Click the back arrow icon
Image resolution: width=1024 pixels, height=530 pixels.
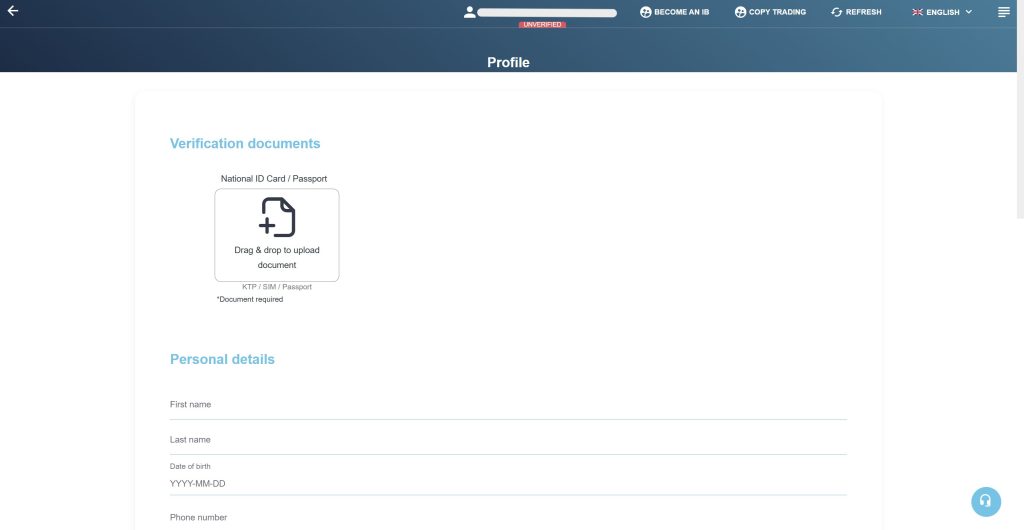click(x=13, y=11)
